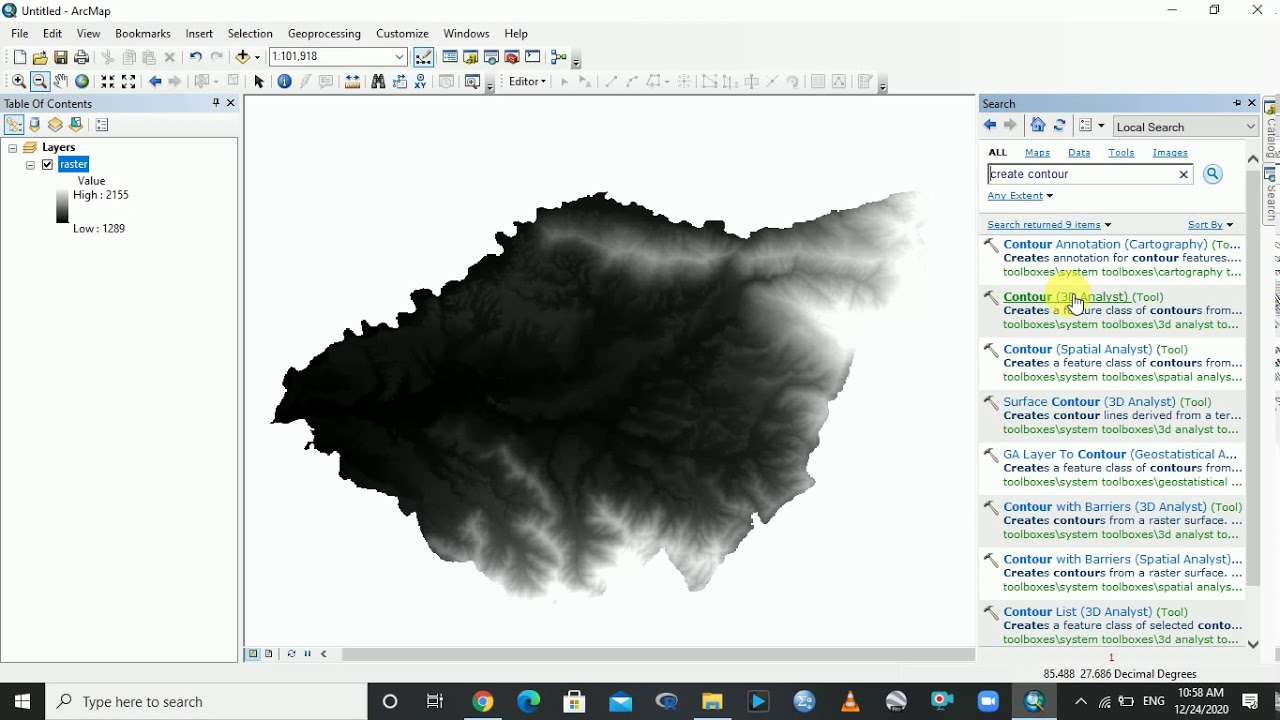Open the Table Of Contents window icon
Image resolution: width=1280 pixels, height=720 pixels.
point(450,58)
